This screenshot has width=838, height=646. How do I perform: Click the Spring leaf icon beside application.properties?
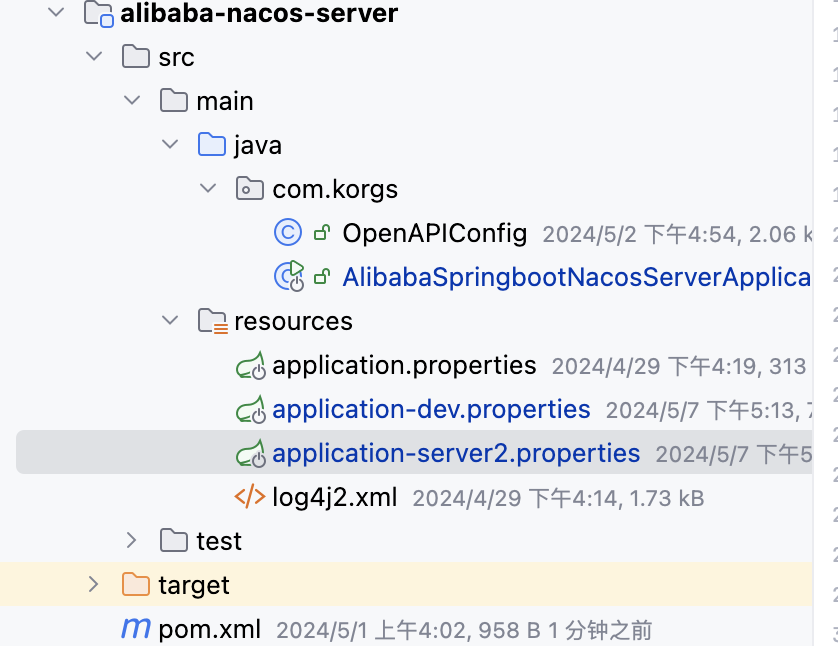(250, 365)
